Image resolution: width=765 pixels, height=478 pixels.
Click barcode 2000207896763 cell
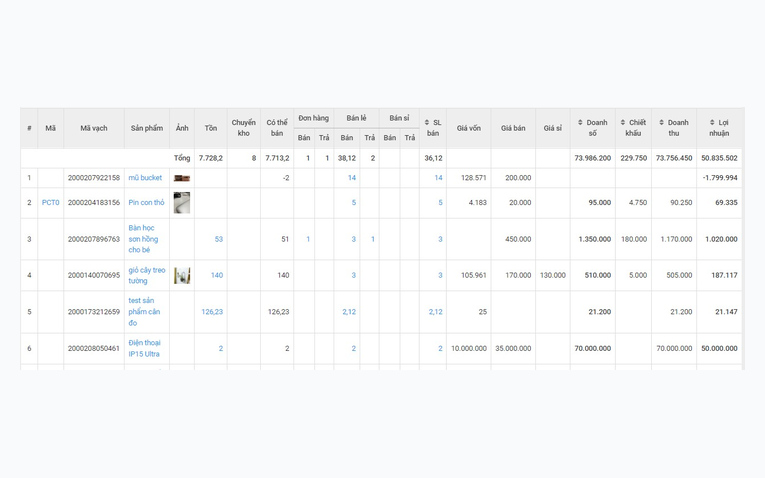pos(94,239)
